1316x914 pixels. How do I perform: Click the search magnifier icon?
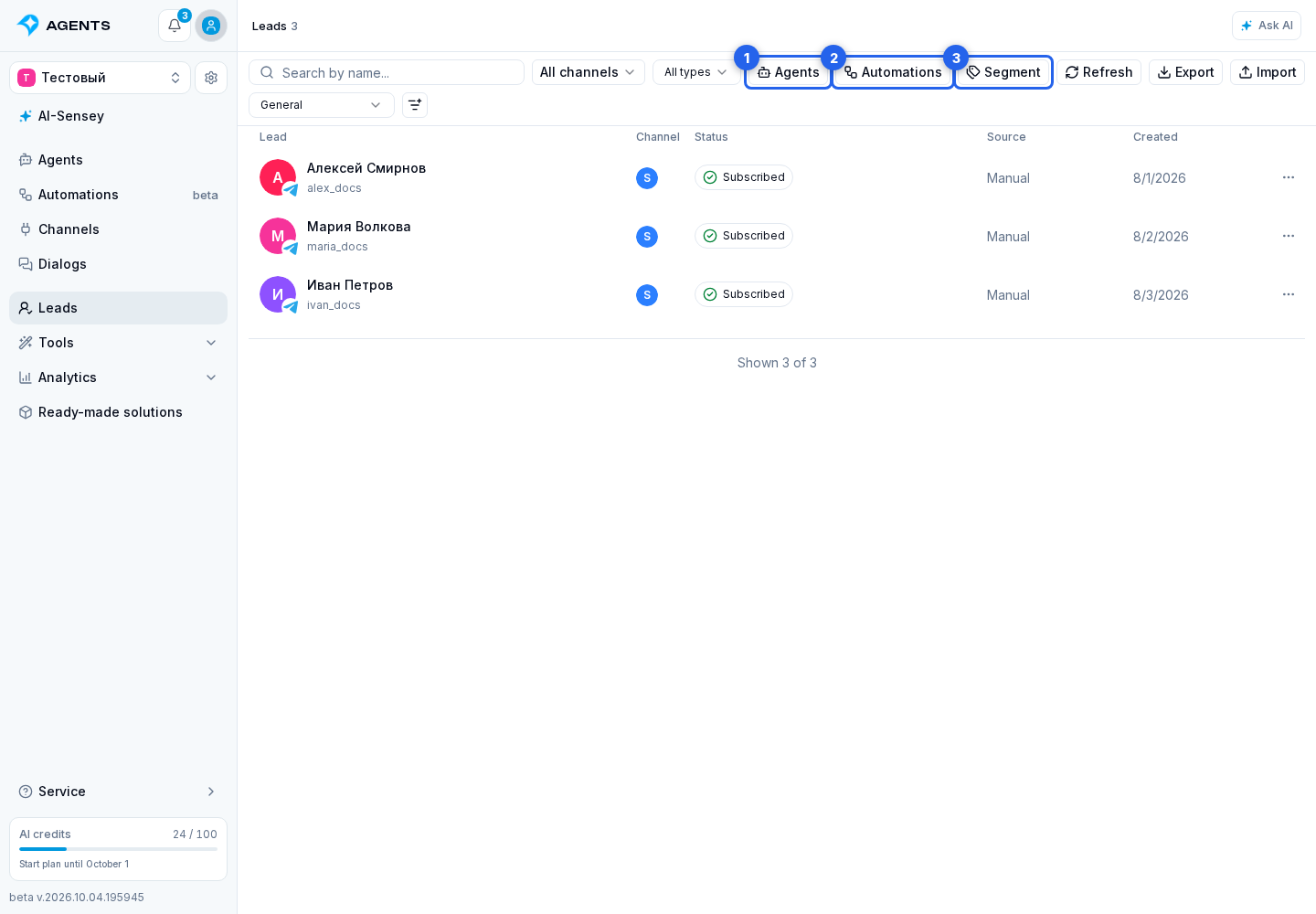coord(267,72)
